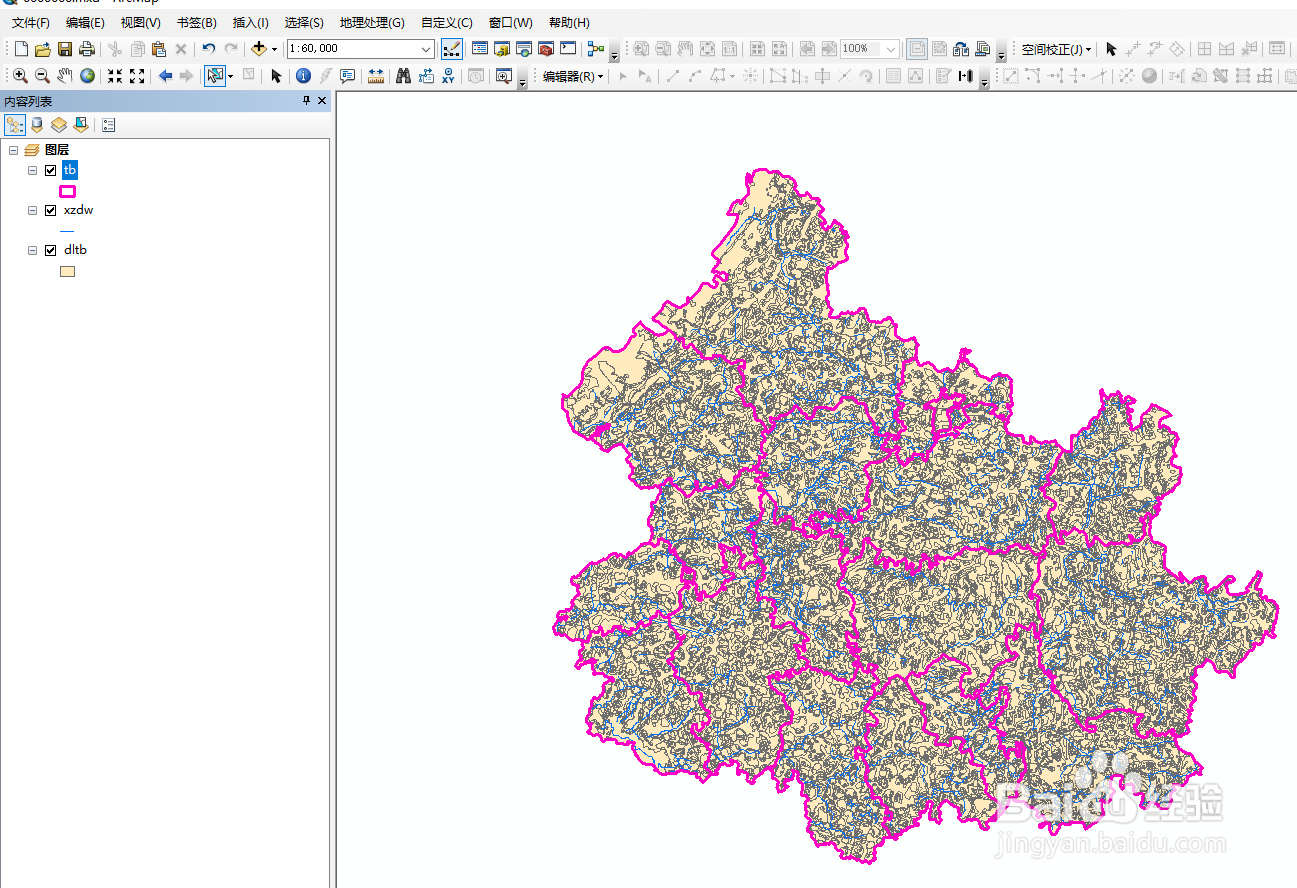Select the tb layer name
The height and width of the screenshot is (888, 1297).
(69, 170)
